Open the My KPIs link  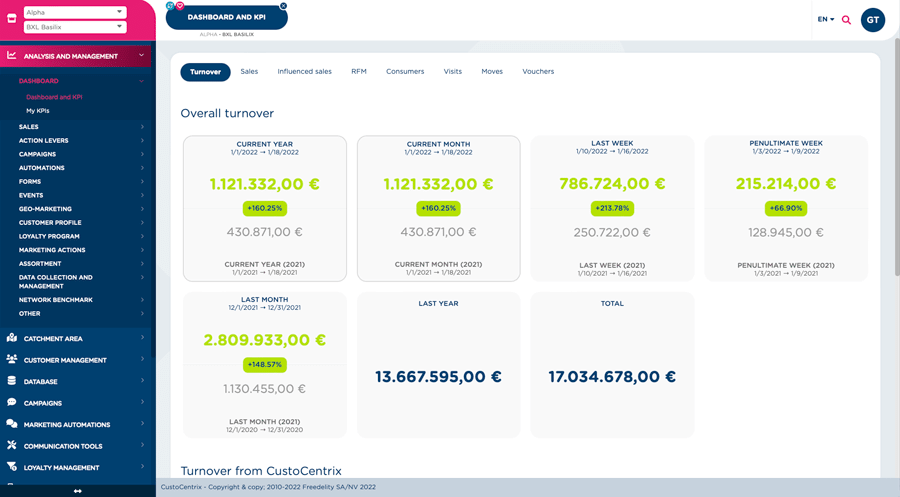38,111
